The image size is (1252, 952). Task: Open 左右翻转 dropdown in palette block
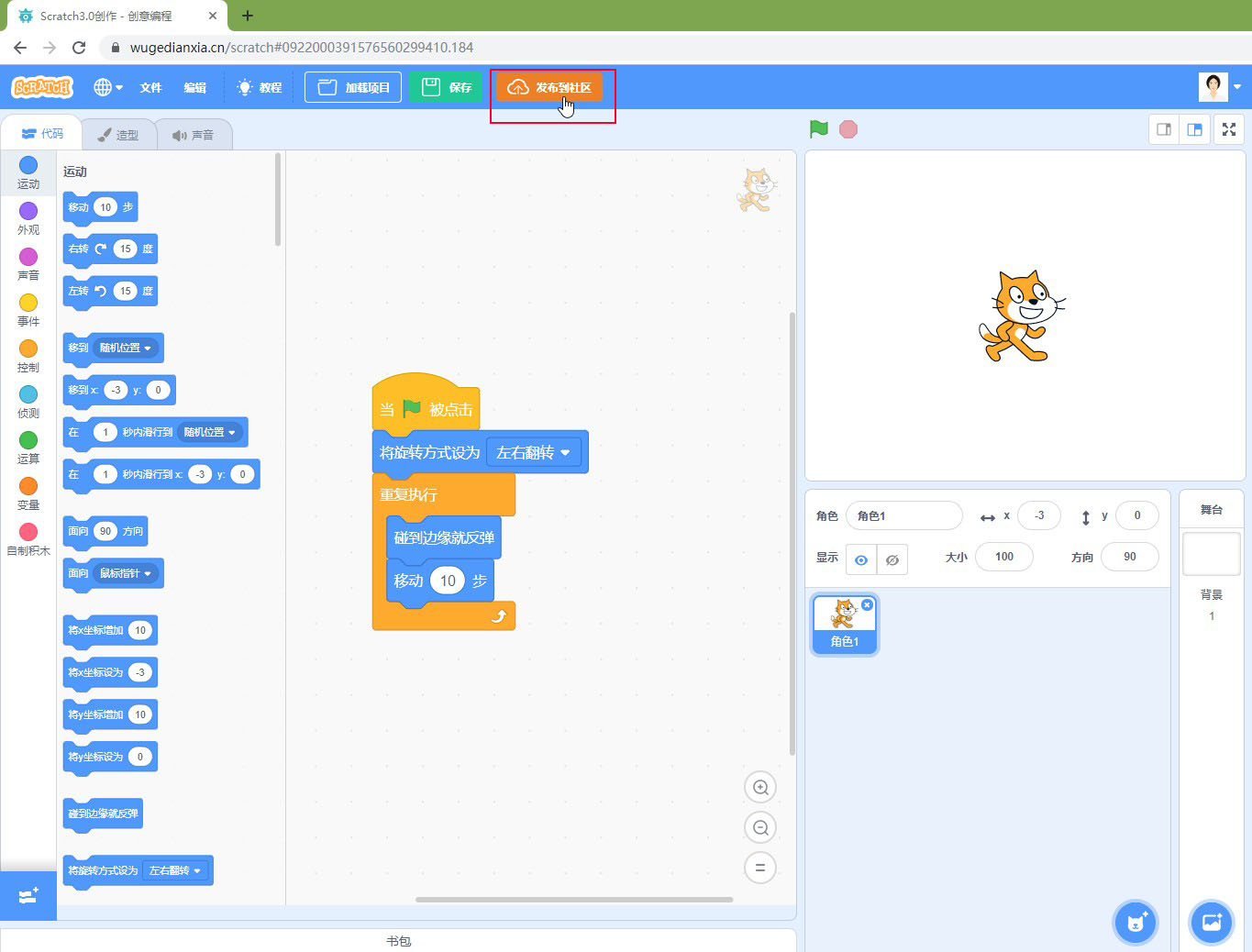click(x=175, y=870)
